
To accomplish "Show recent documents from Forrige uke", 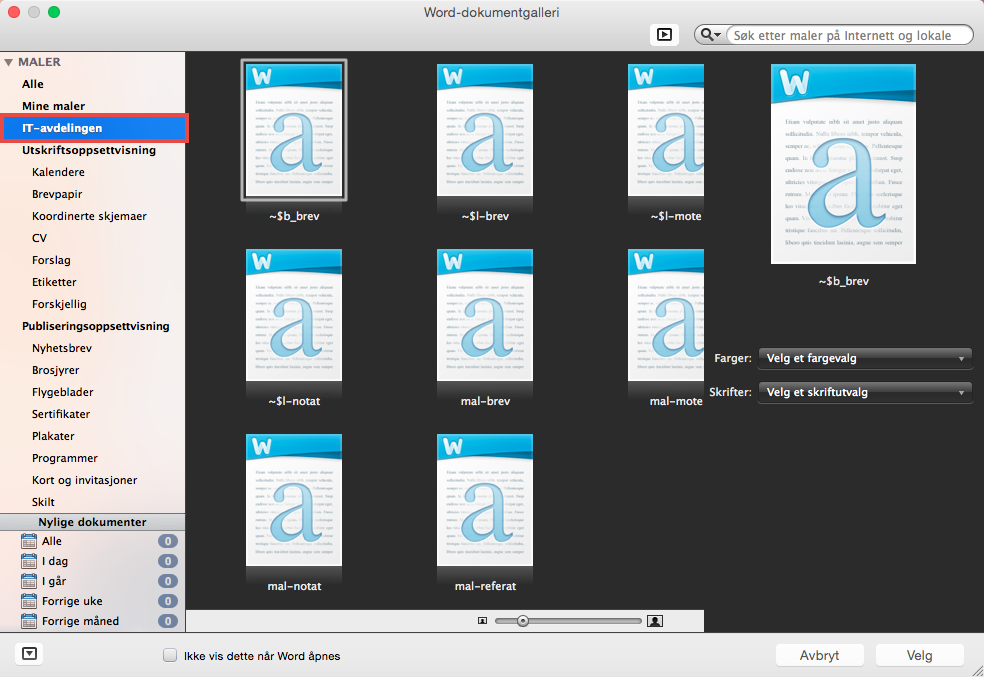I will [x=72, y=601].
